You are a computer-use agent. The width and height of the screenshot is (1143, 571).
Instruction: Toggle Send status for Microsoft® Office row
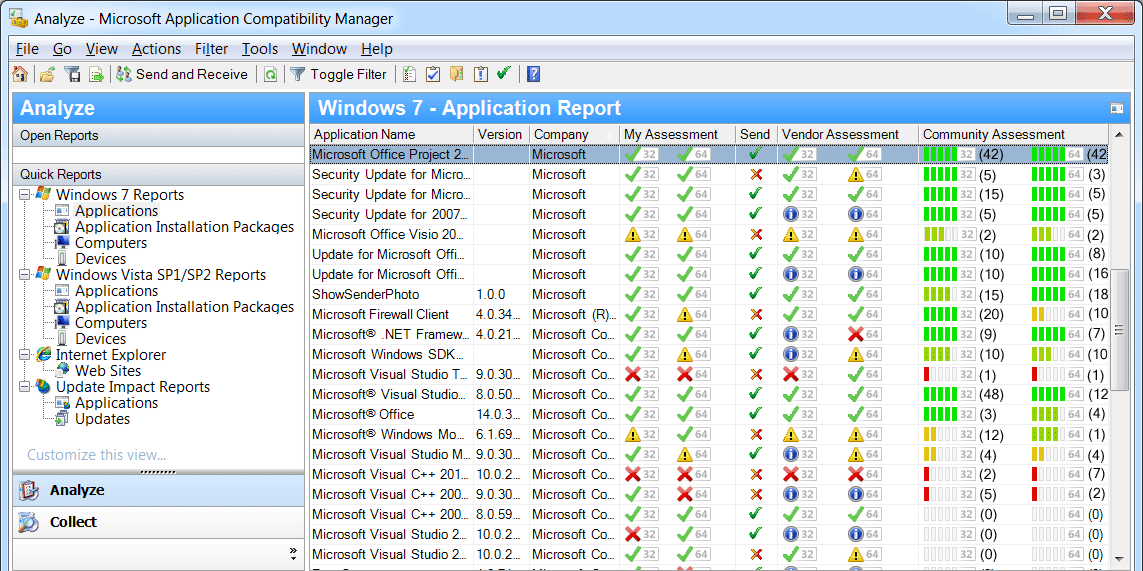point(757,414)
